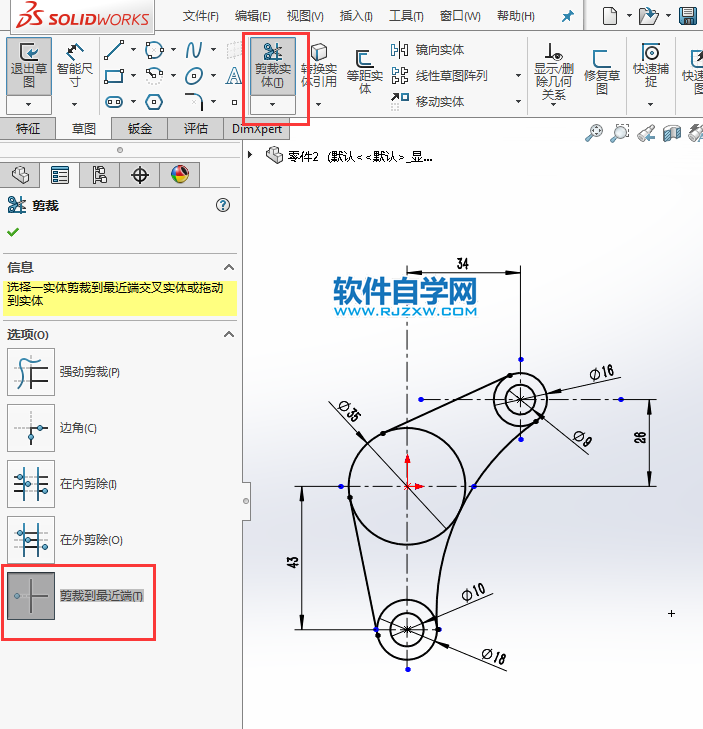This screenshot has height=729, width=703.
Task: Click the Trim Entities (剪裁实体) tool
Action: [273, 65]
